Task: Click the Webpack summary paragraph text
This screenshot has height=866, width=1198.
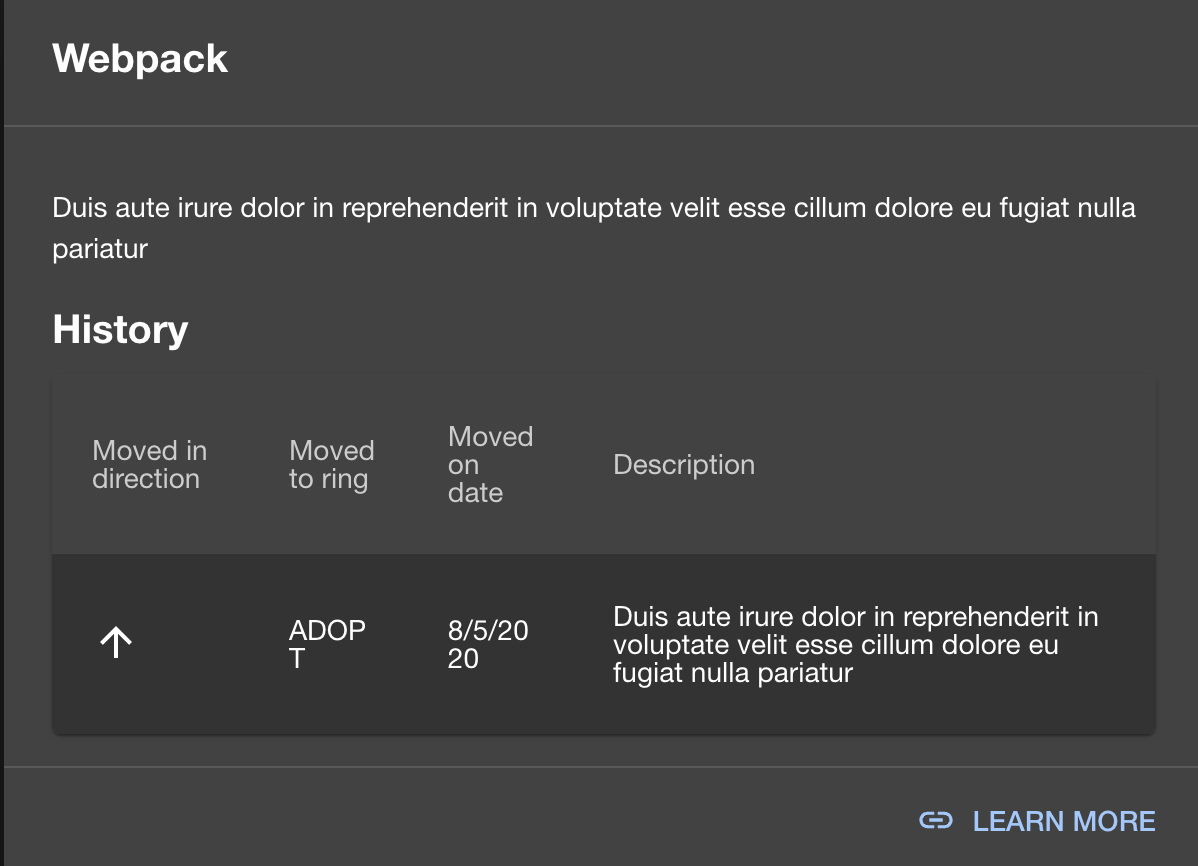Action: [594, 228]
